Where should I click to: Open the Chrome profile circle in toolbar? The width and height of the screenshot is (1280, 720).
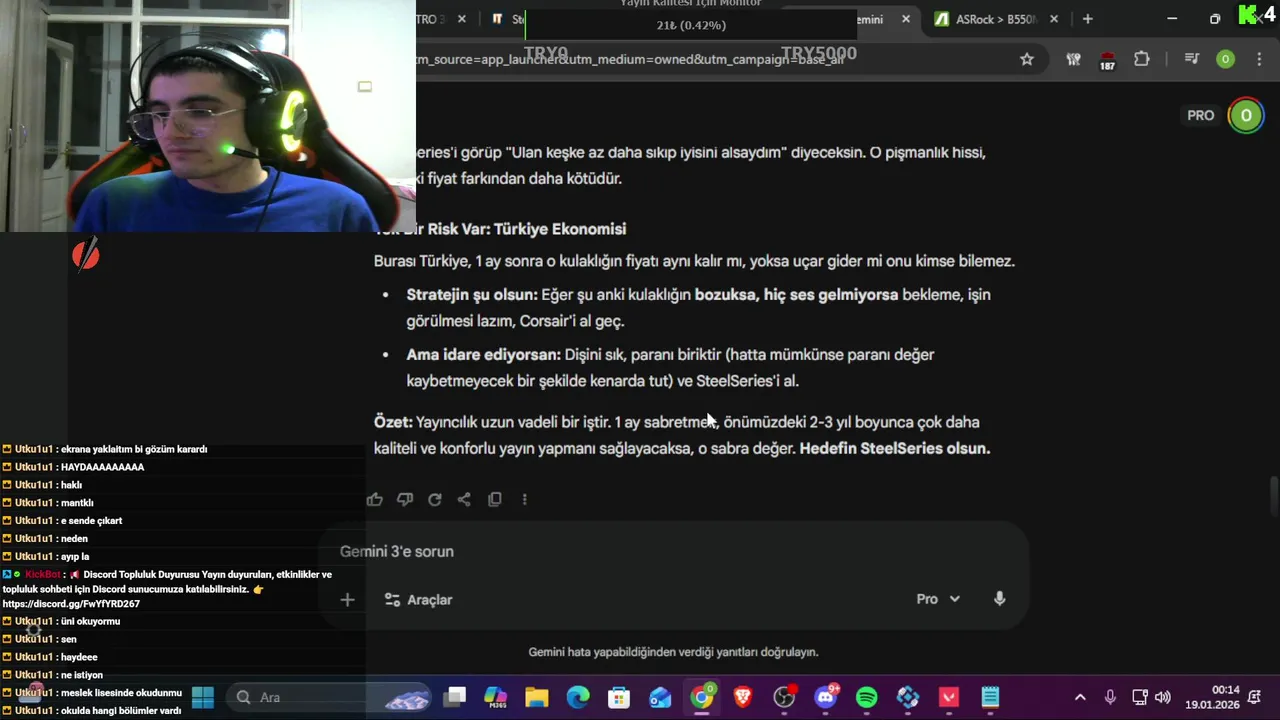(x=1225, y=59)
